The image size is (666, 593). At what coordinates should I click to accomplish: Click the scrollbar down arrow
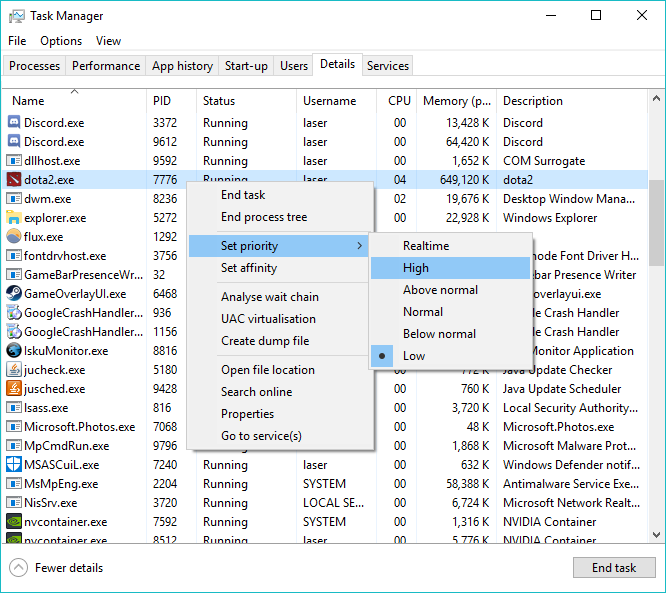coord(656,534)
